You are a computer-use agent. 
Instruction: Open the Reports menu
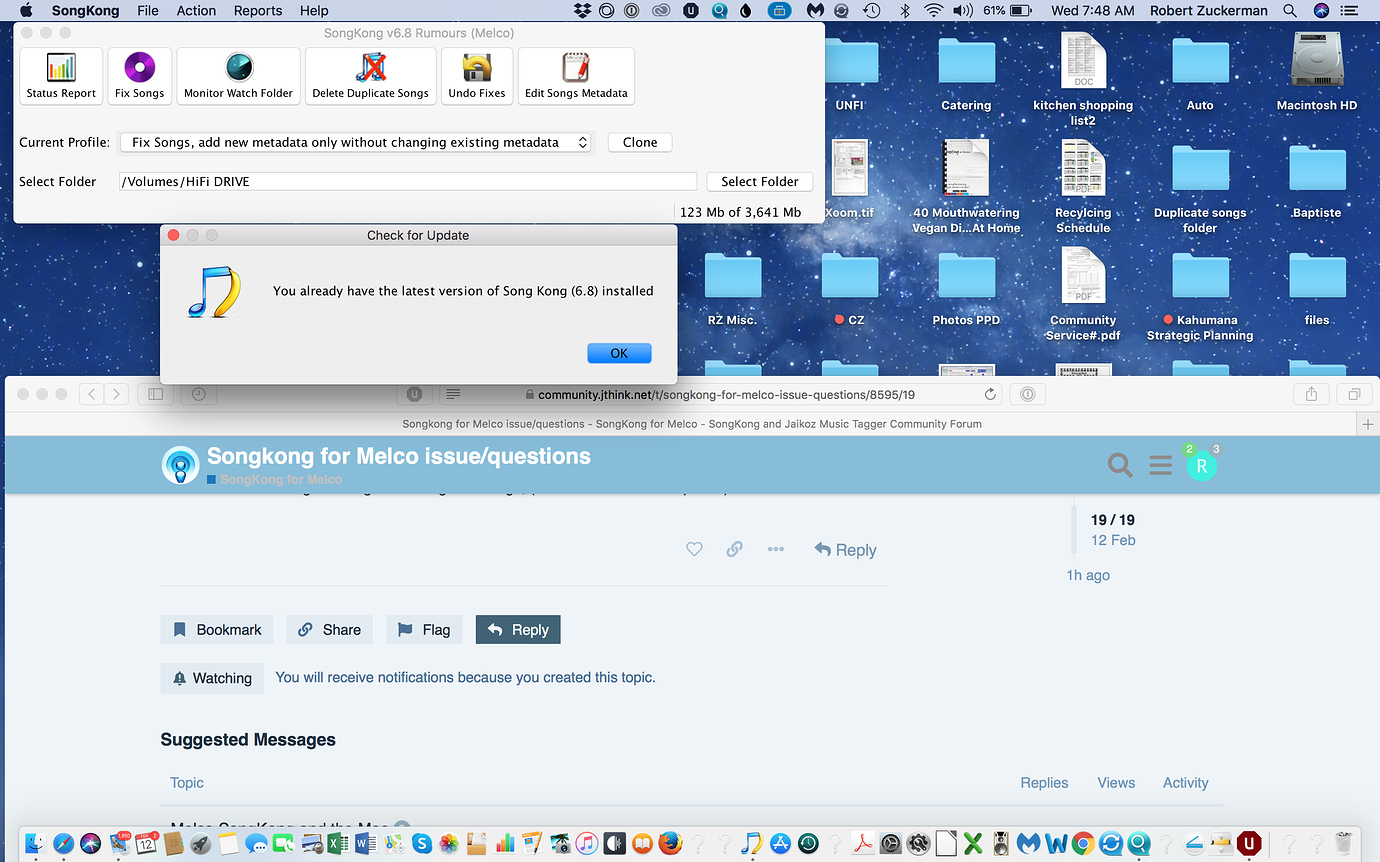pyautogui.click(x=258, y=11)
